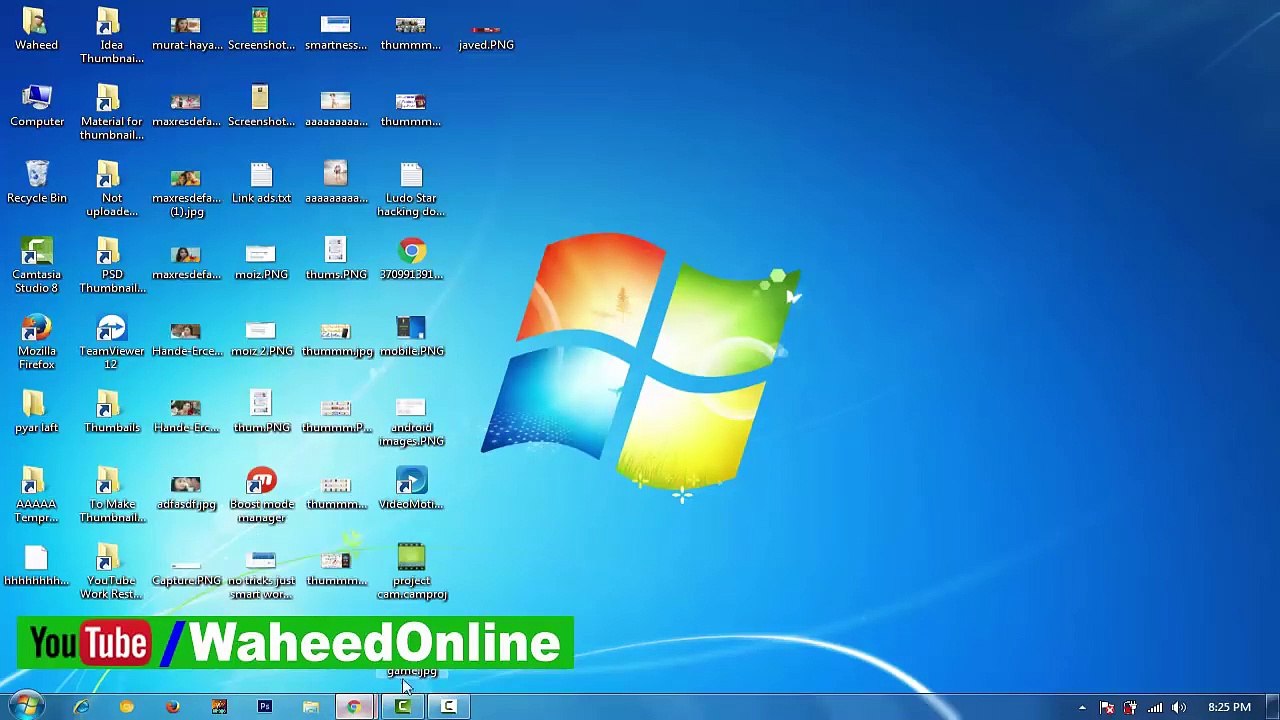
Task: Select the hhhhhhhhh... blank file
Action: 37,565
